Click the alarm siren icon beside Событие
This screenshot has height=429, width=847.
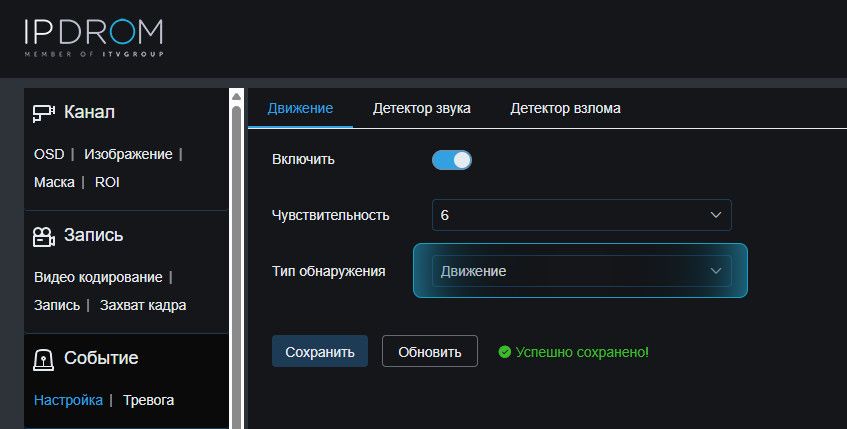(x=44, y=359)
